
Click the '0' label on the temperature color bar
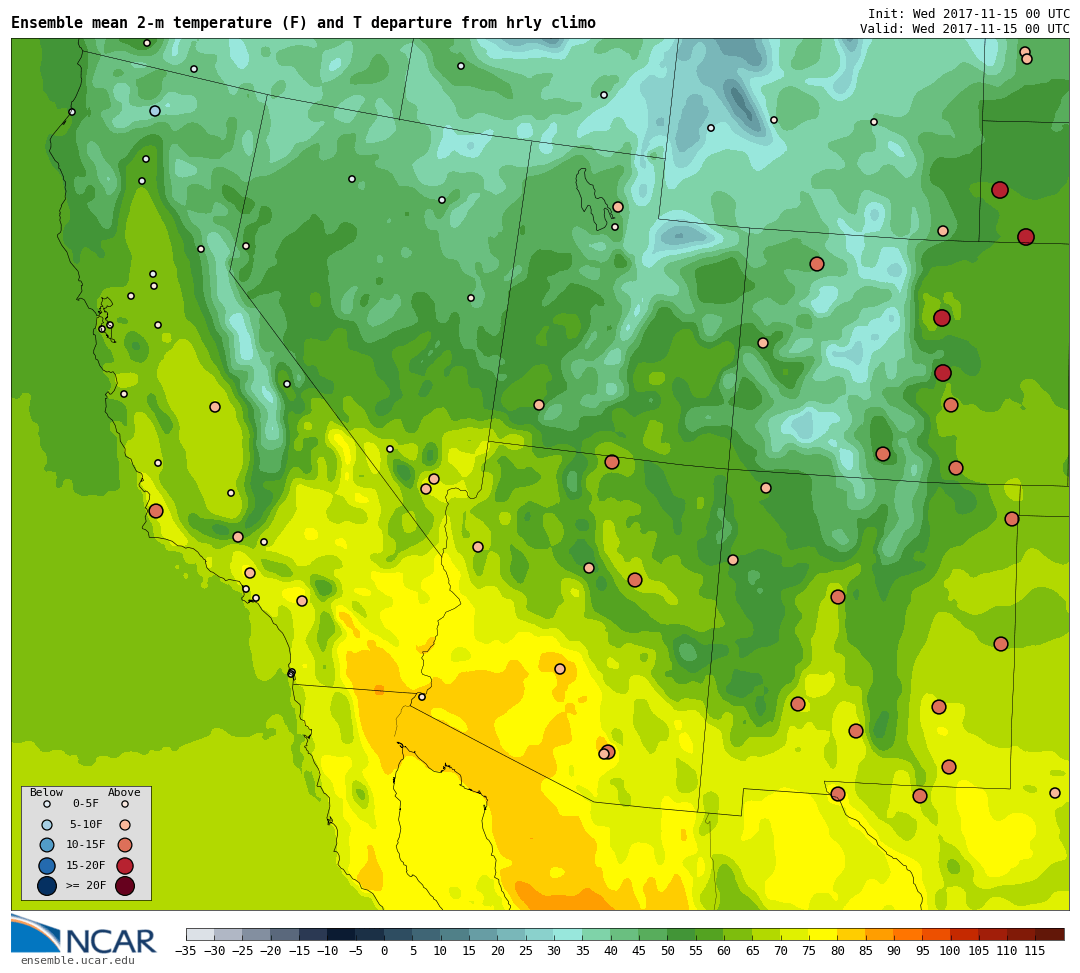coord(384,951)
